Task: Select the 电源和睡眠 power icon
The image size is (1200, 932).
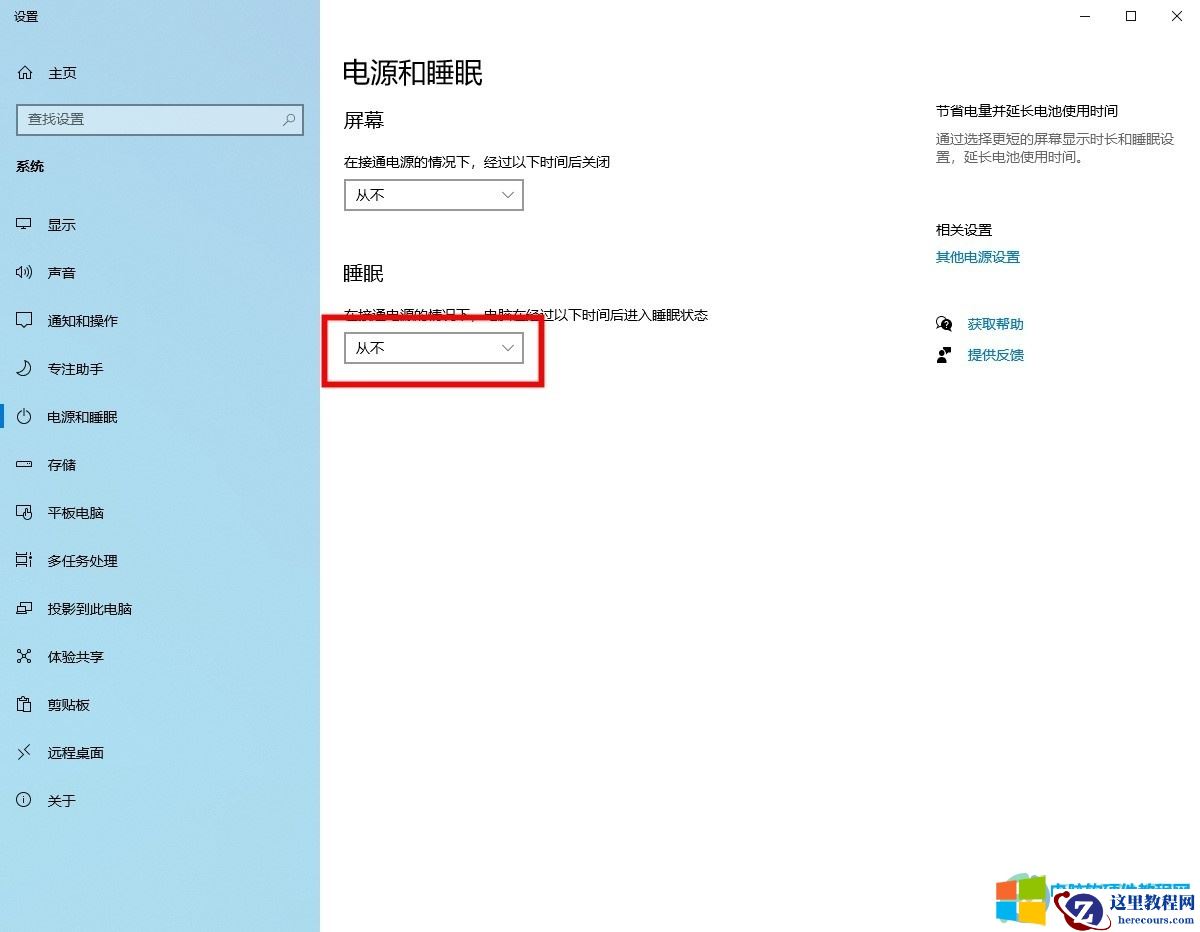Action: pyautogui.click(x=24, y=416)
